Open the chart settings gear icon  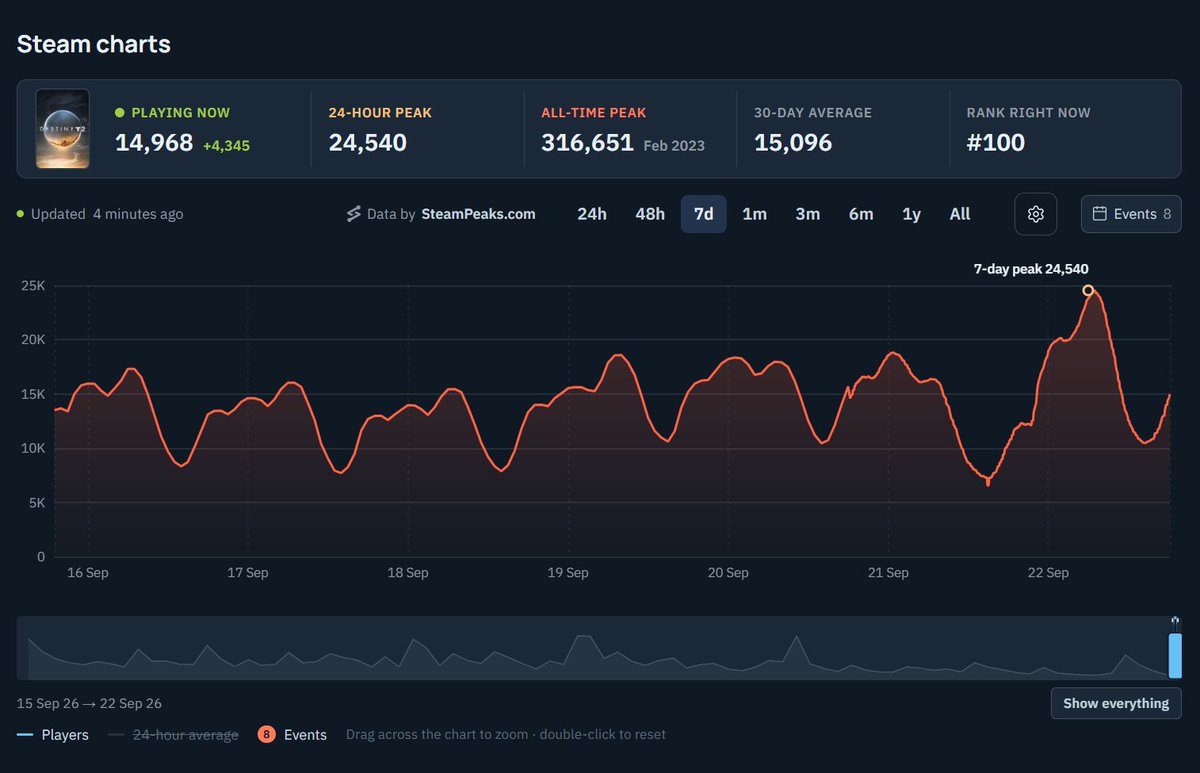[x=1036, y=214]
